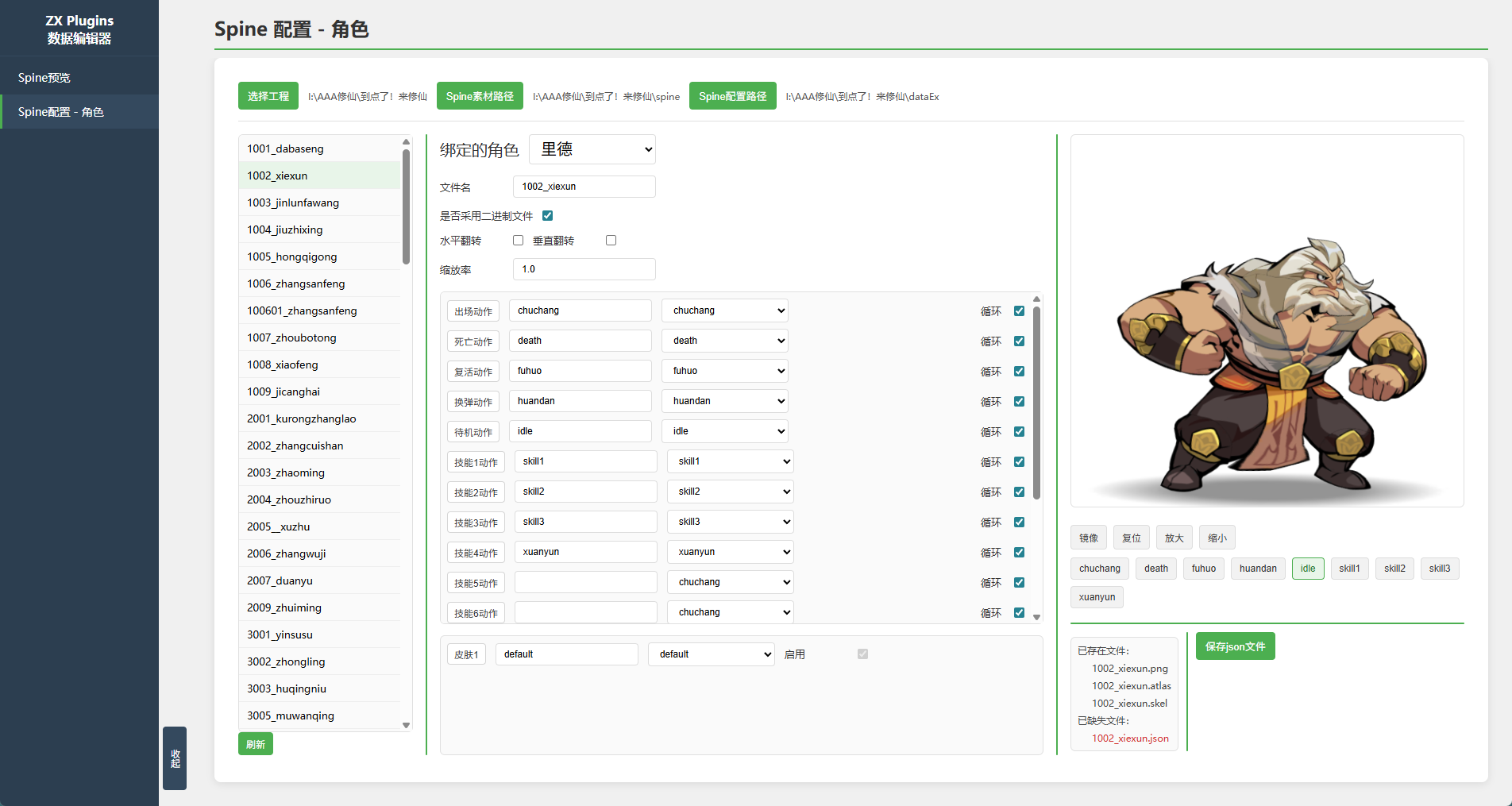Viewport: 1512px width, 806px height.
Task: Focus the 技能3动作 skill3 text field
Action: click(x=586, y=522)
